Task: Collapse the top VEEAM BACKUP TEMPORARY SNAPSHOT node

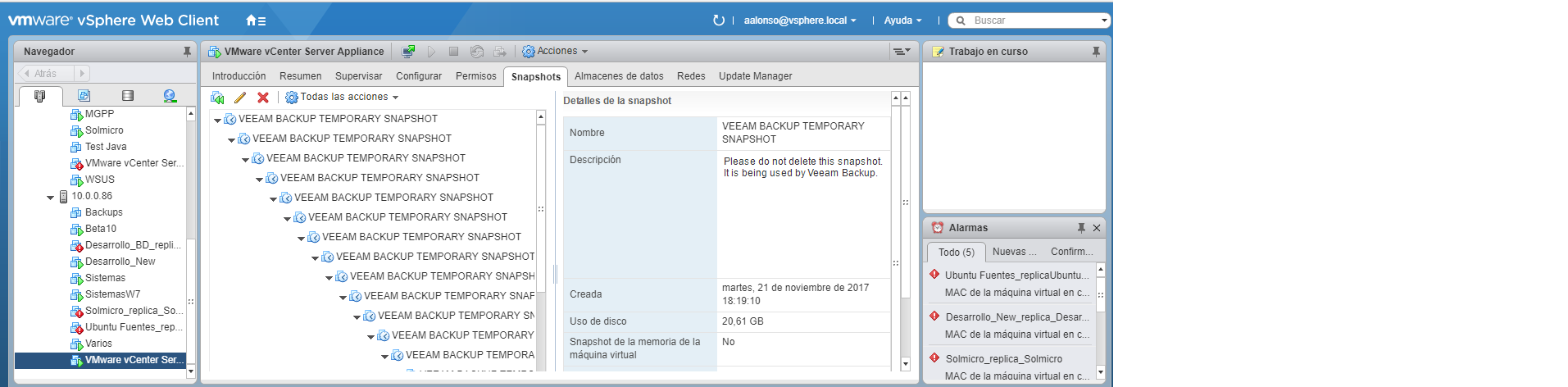Action: pyautogui.click(x=217, y=120)
